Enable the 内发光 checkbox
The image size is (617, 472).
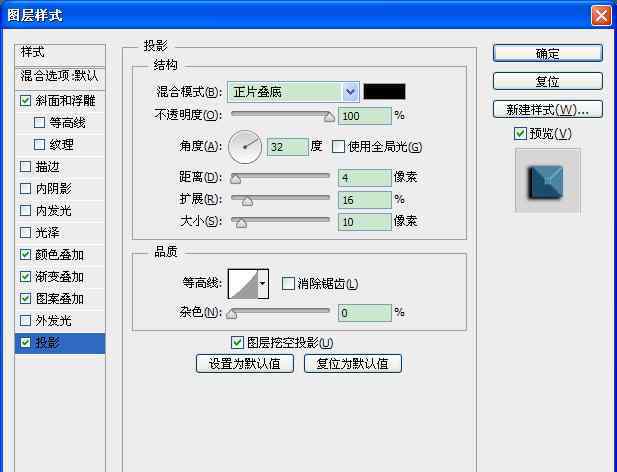click(26, 211)
